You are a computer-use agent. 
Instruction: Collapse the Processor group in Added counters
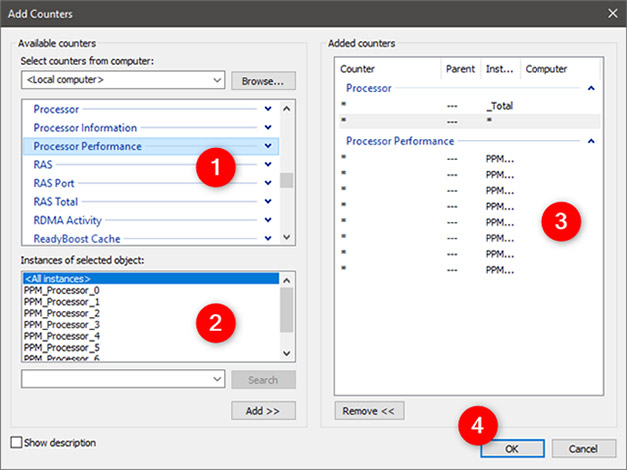pos(590,88)
